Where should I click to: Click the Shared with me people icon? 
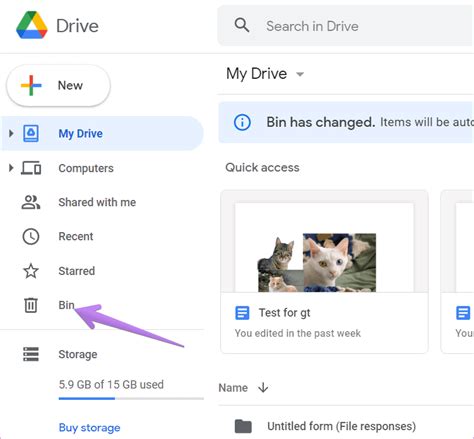[x=31, y=202]
